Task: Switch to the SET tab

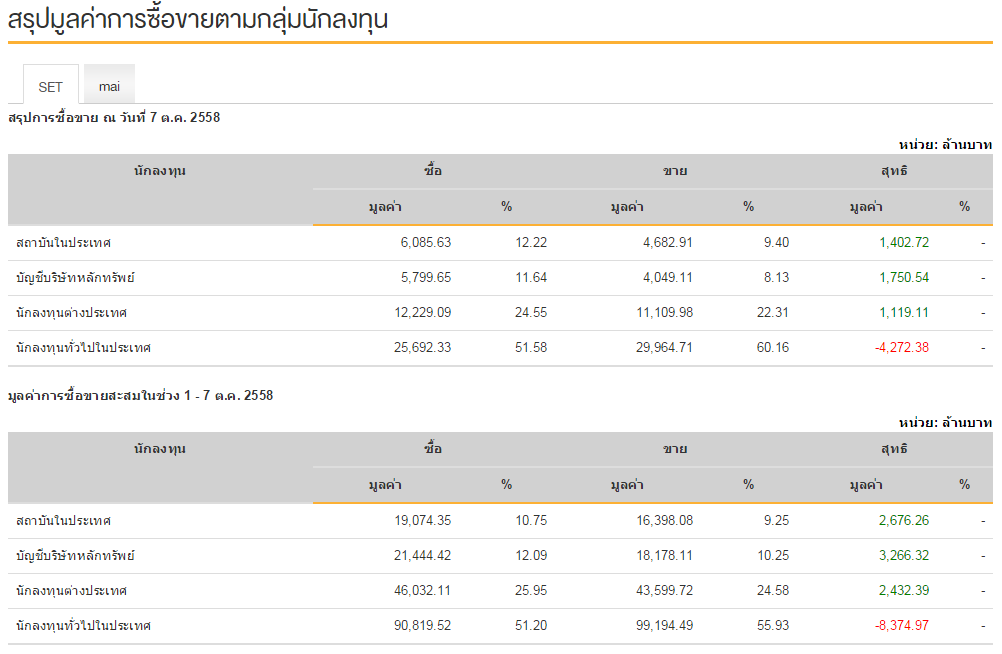Action: click(x=50, y=87)
